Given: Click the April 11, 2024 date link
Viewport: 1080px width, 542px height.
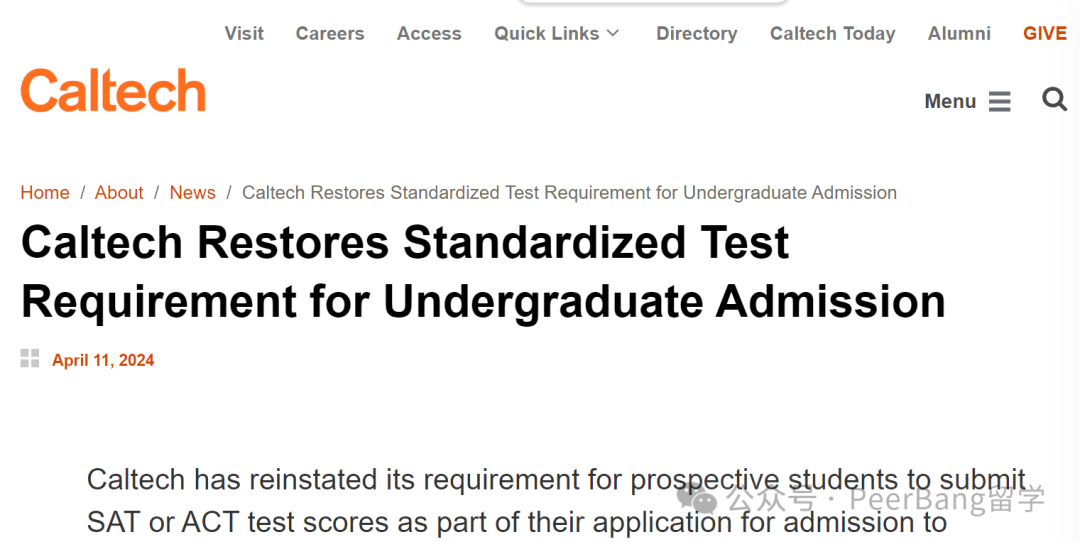Looking at the screenshot, I should click(103, 360).
